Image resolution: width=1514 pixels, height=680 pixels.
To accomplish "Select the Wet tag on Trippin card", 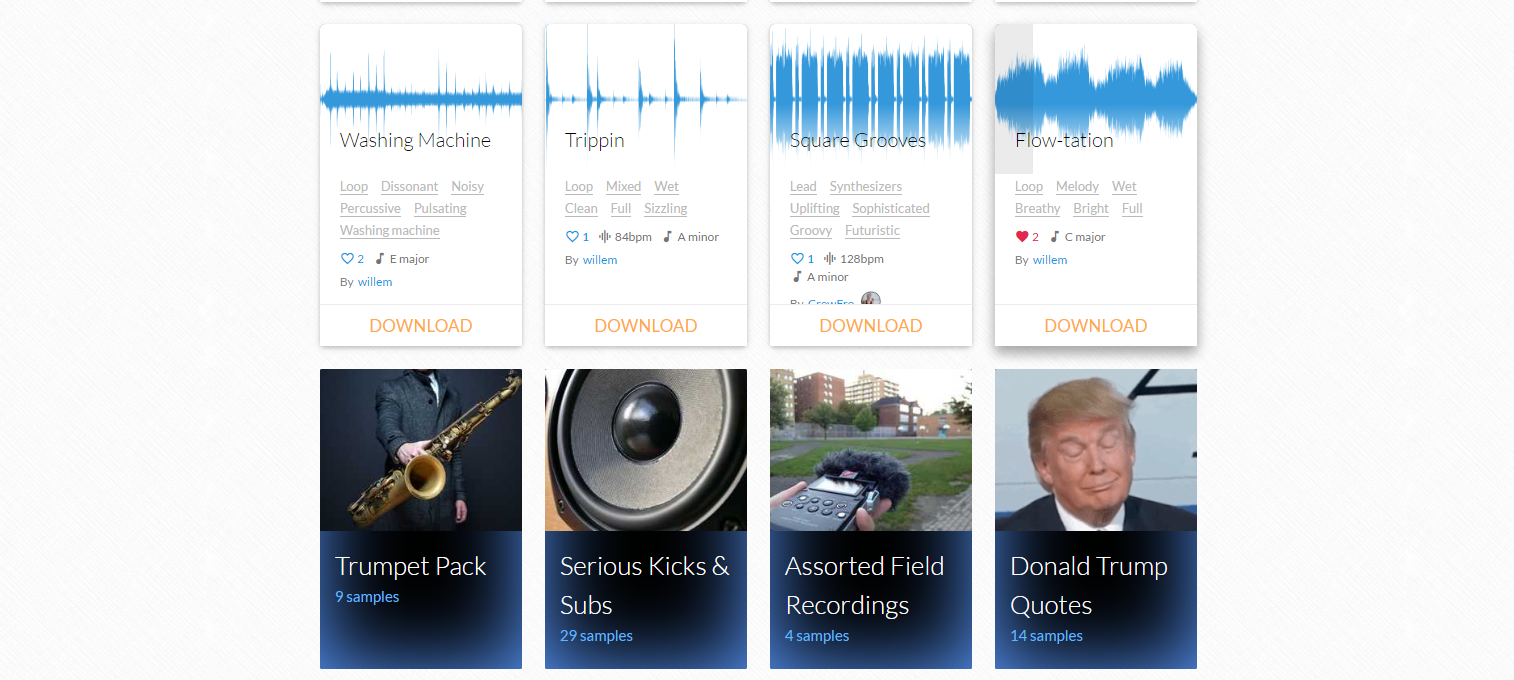I will [x=666, y=187].
